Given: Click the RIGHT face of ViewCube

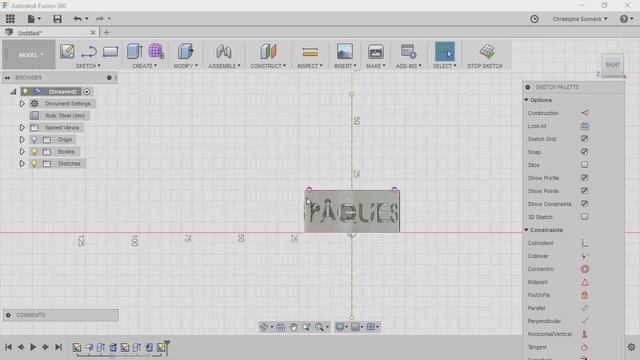Looking at the screenshot, I should pos(612,64).
